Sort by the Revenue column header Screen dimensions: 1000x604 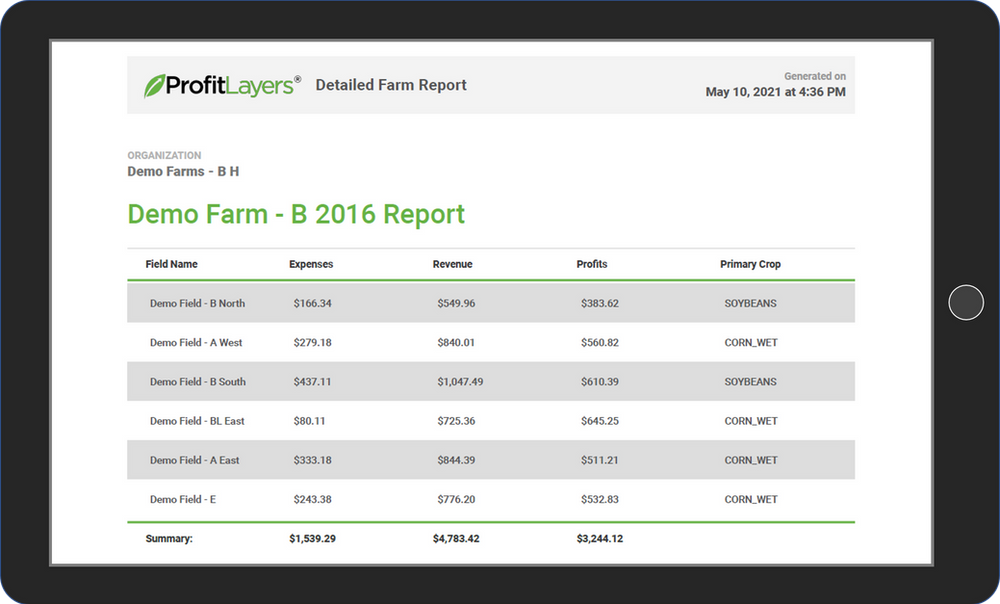point(453,264)
